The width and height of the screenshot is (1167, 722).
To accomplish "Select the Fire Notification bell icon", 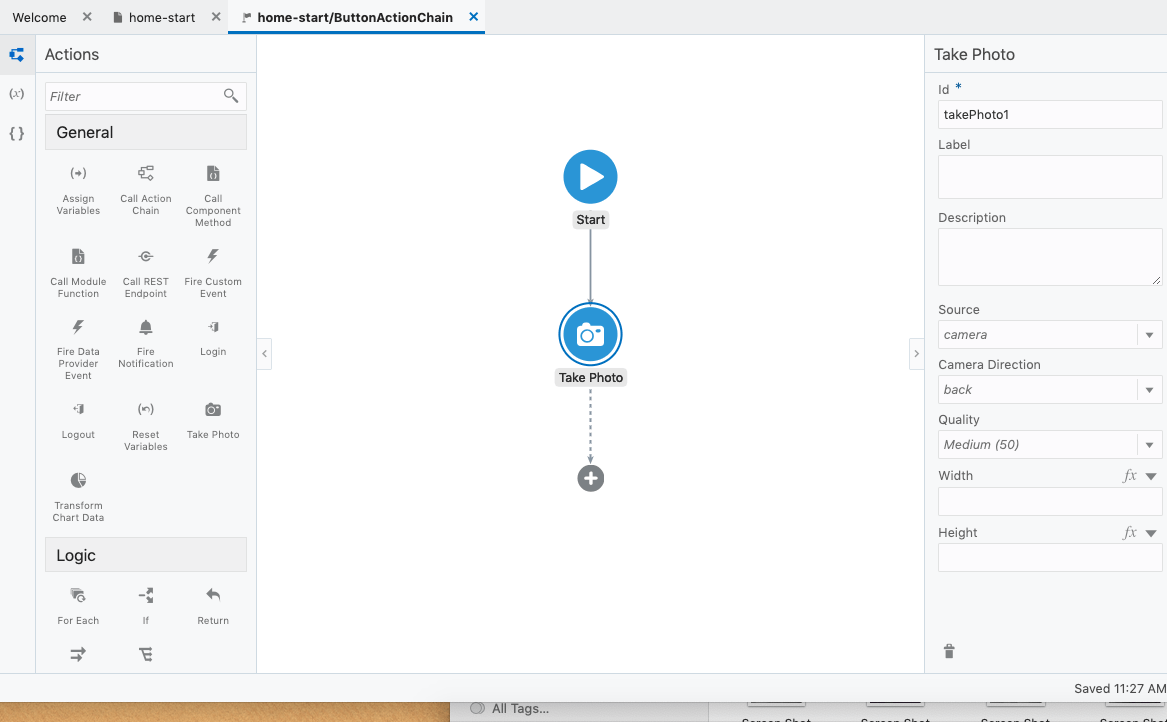I will (146, 328).
